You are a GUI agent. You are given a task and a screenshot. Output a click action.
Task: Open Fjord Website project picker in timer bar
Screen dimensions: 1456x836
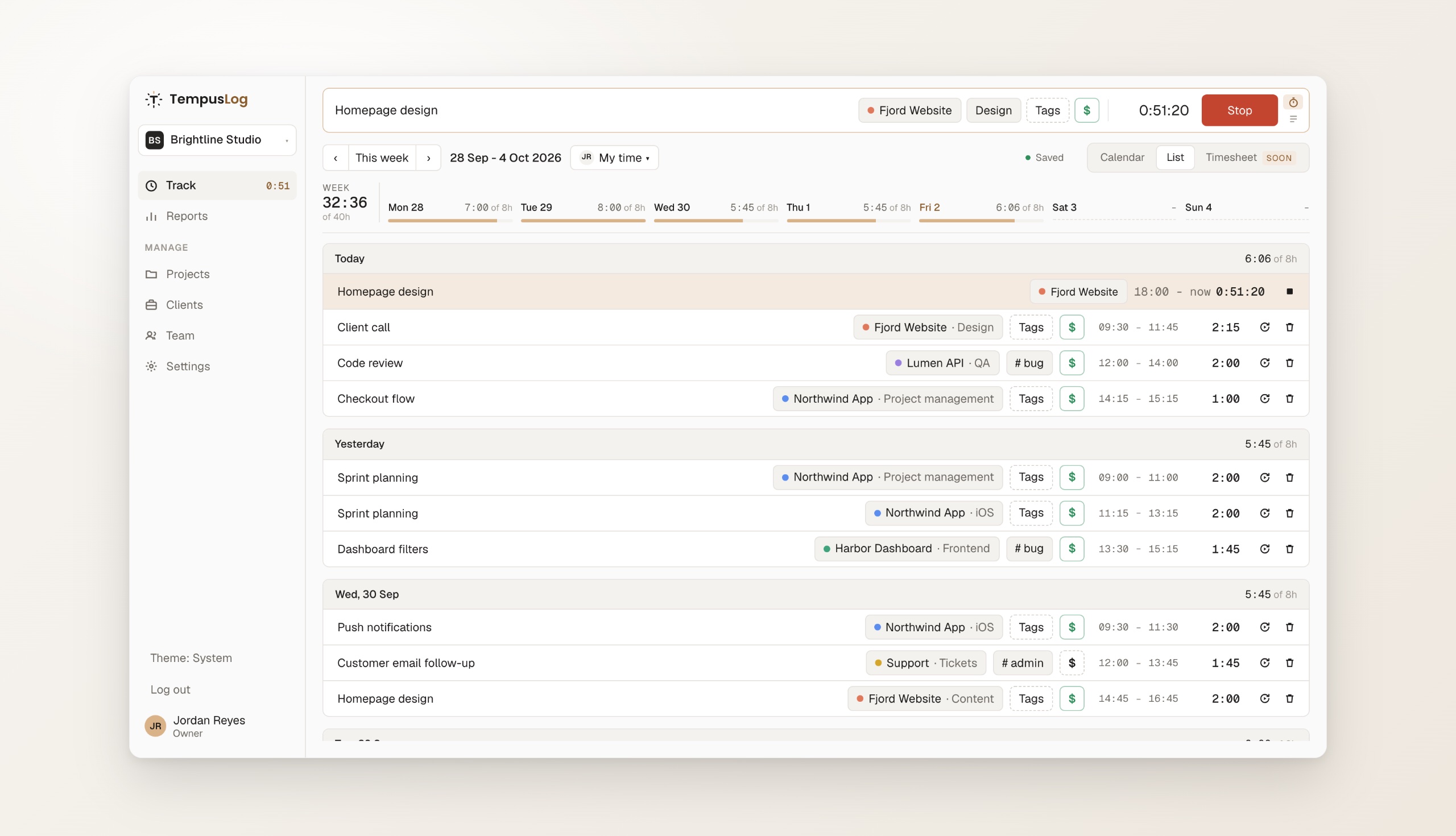tap(909, 110)
